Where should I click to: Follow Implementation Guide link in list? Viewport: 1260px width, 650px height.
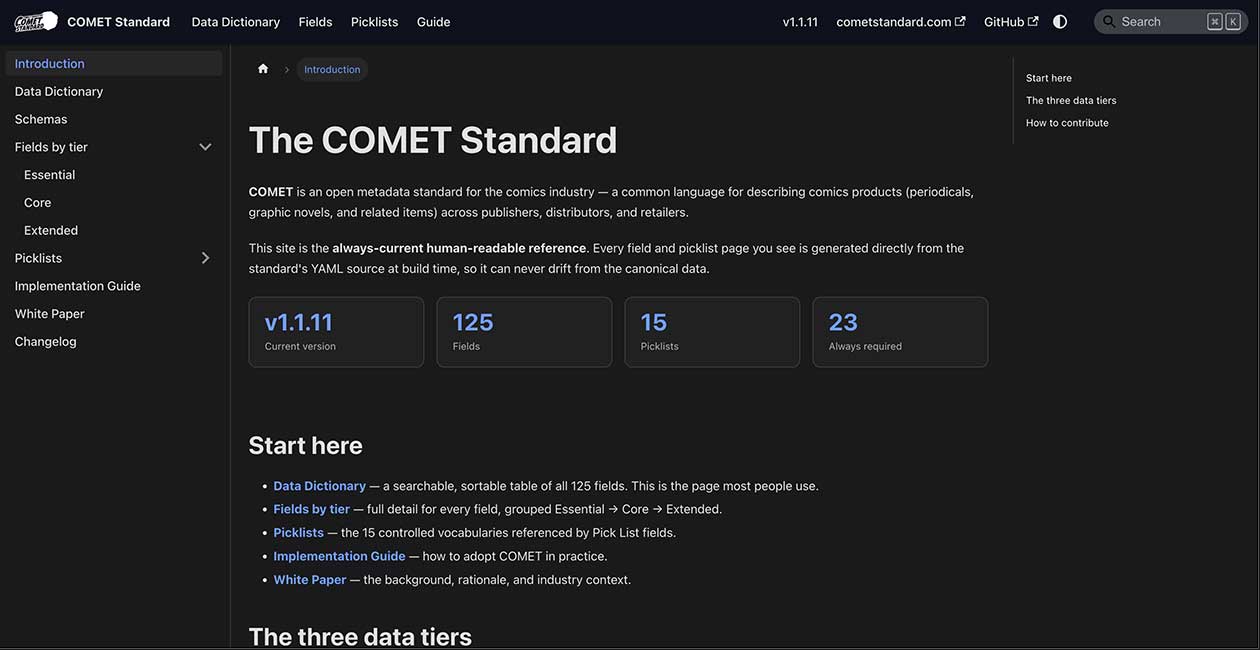pos(340,556)
